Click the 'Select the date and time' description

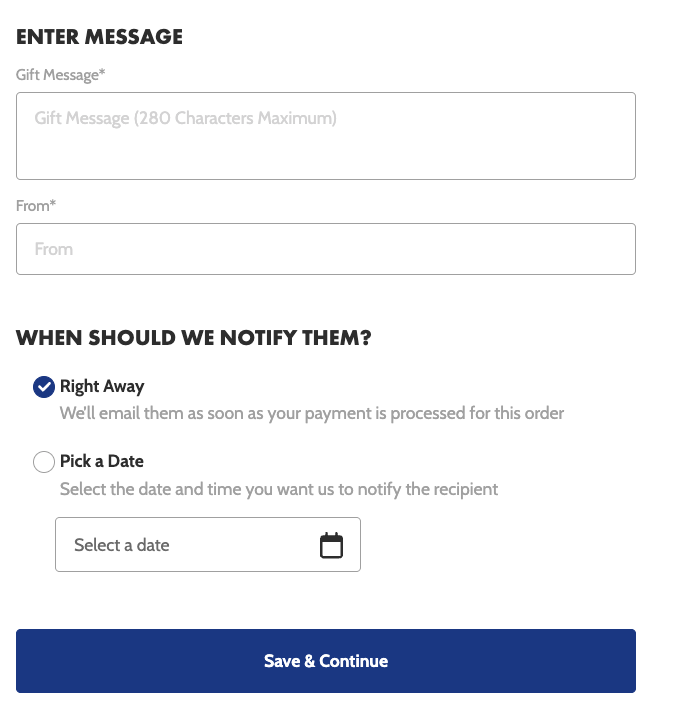pyautogui.click(x=279, y=489)
